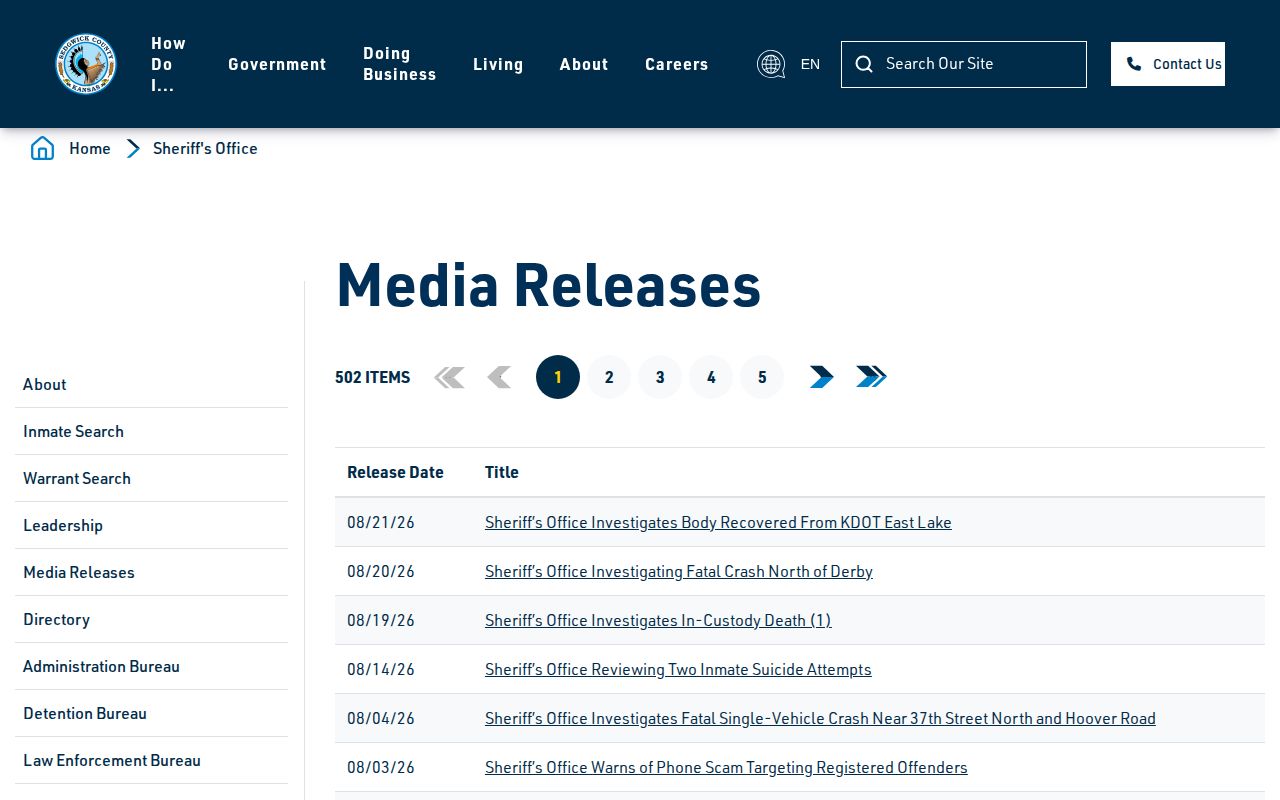
Task: Go to first page double-arrow
Action: click(x=449, y=377)
